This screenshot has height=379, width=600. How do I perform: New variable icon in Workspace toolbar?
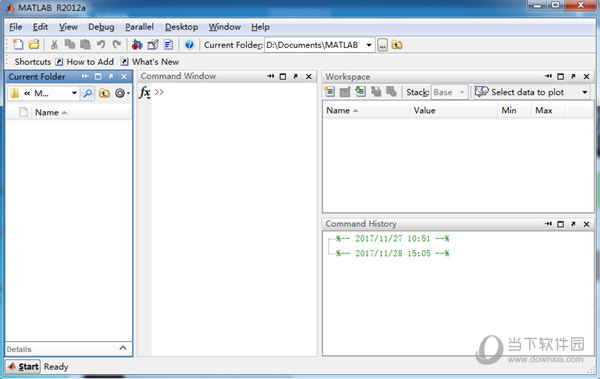[329, 92]
